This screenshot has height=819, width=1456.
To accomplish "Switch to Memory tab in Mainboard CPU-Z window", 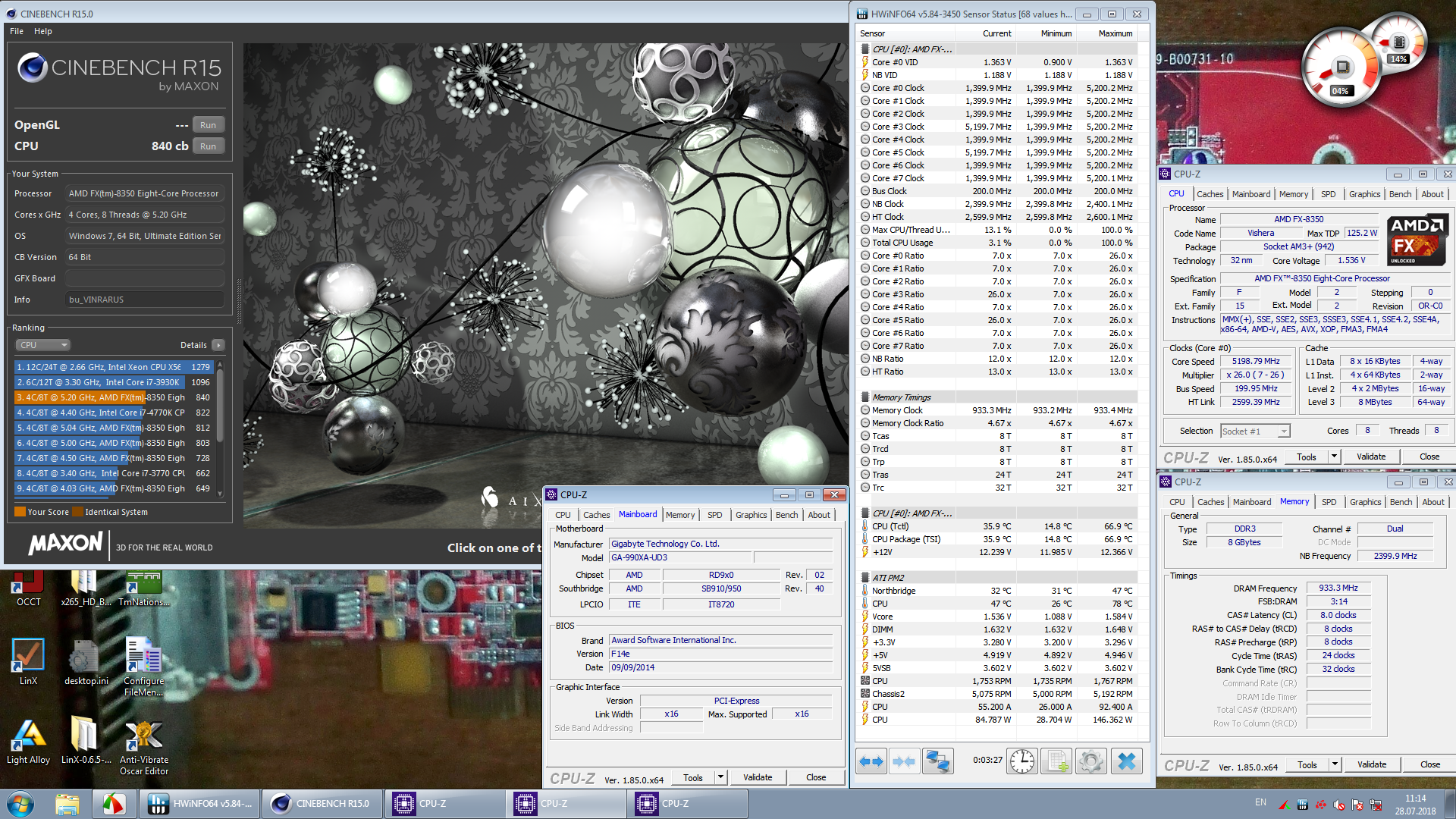I will (679, 515).
